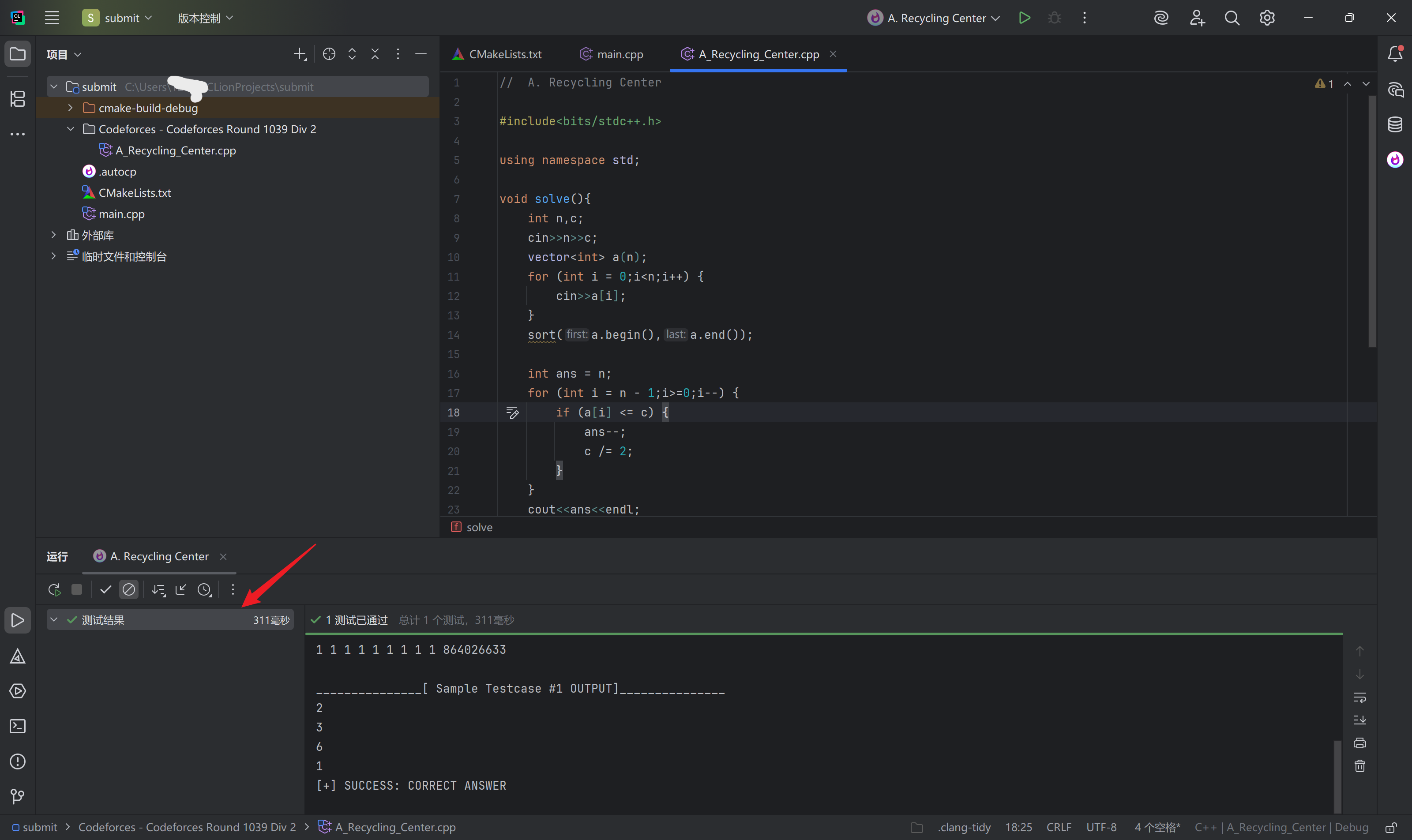Click the CMake triangle tool window icon

tap(18, 656)
